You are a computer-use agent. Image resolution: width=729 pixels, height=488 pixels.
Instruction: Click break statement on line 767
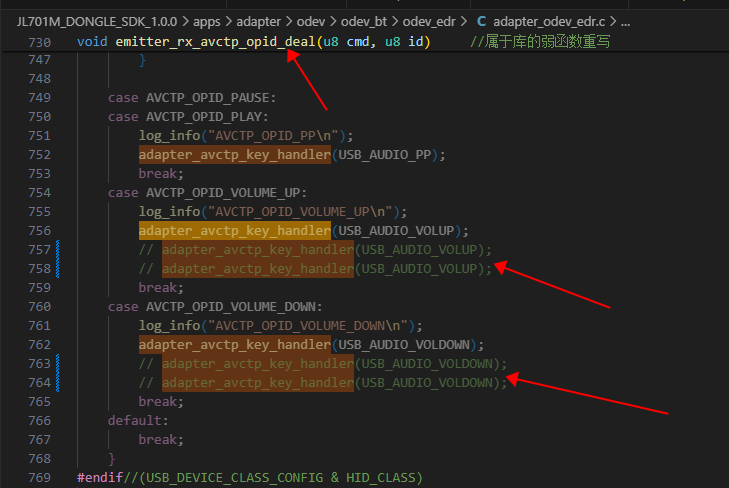point(161,439)
